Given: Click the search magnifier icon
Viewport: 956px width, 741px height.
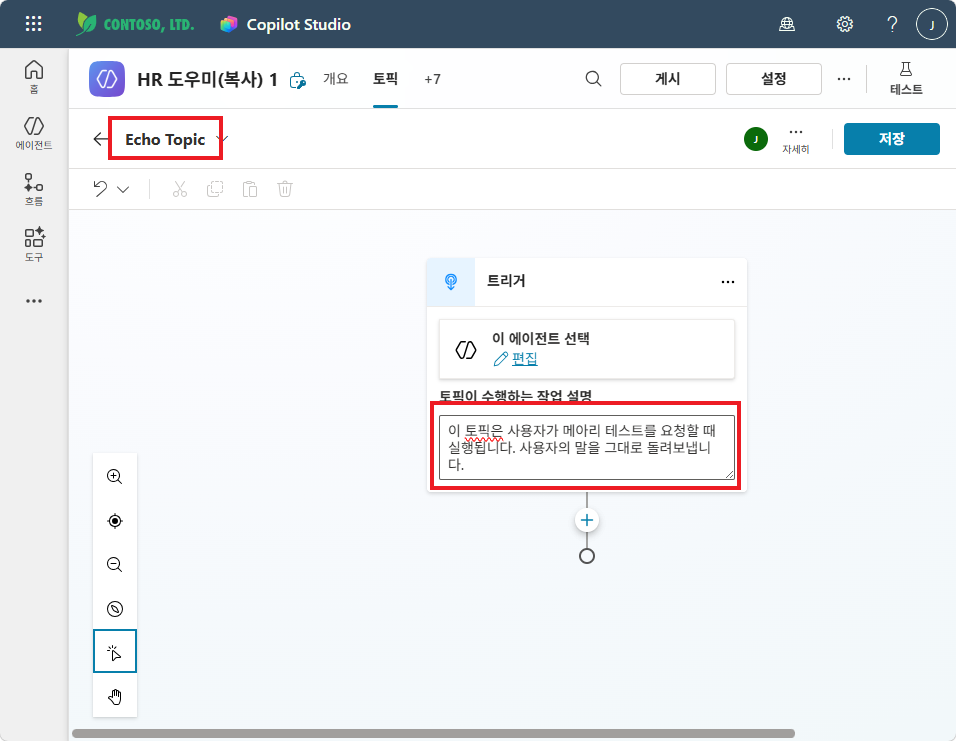Looking at the screenshot, I should coord(593,79).
